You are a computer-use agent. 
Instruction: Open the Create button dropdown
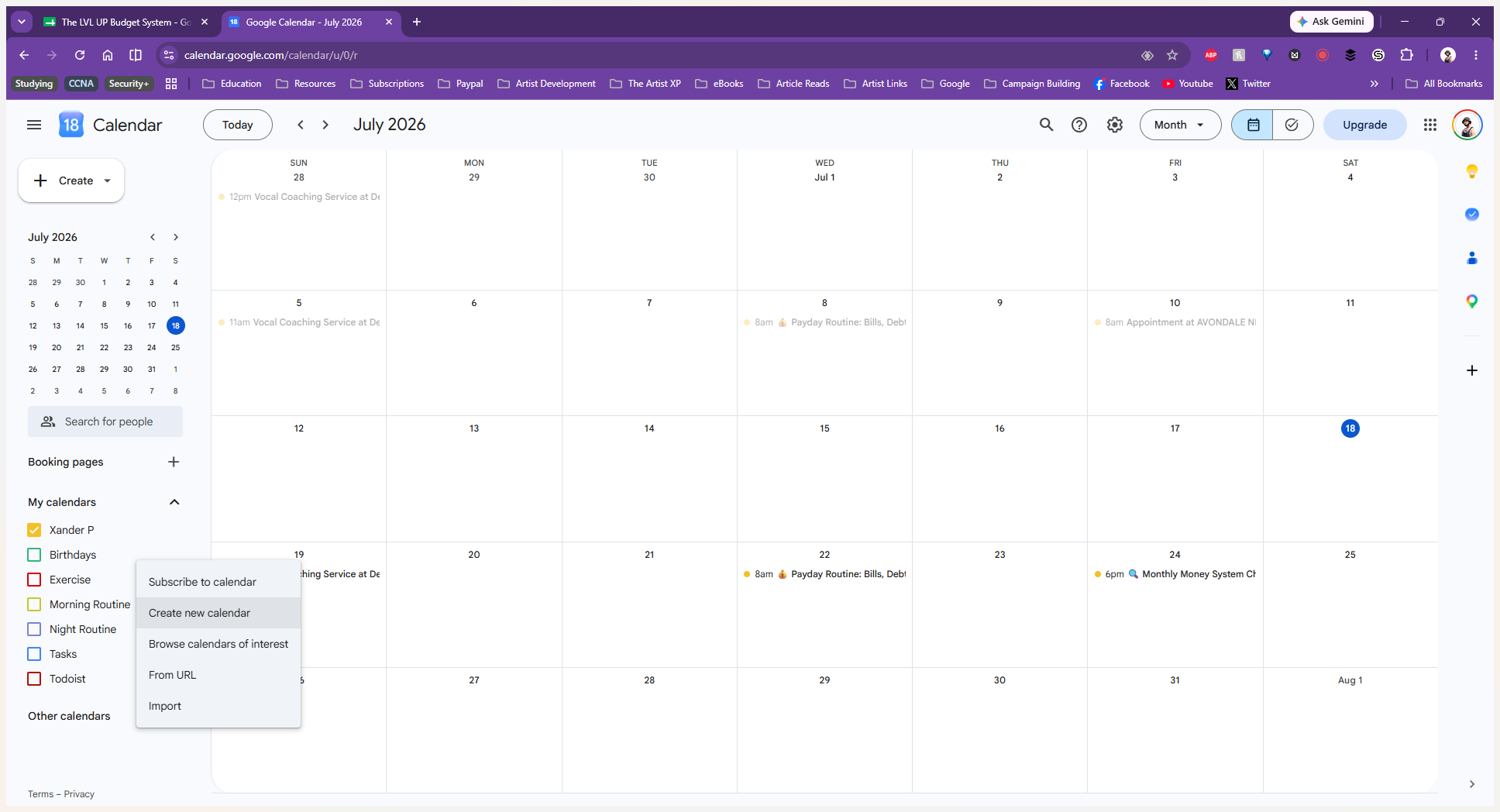click(x=108, y=181)
